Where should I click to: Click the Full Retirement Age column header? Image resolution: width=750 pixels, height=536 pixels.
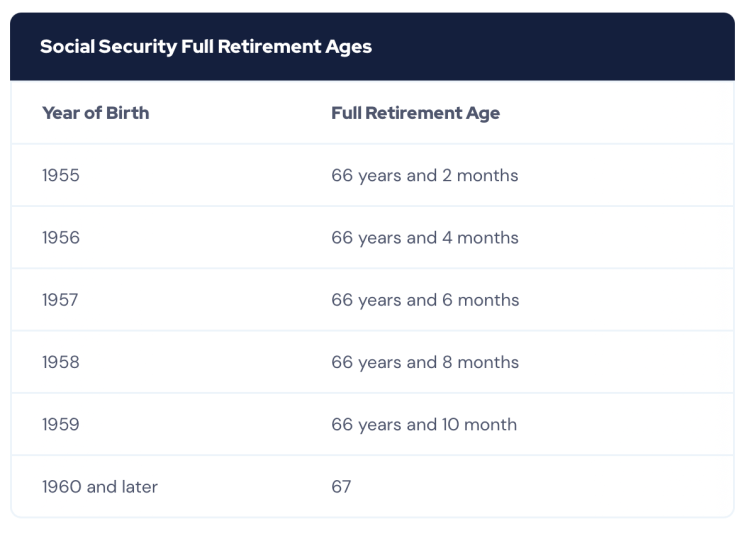click(x=415, y=113)
